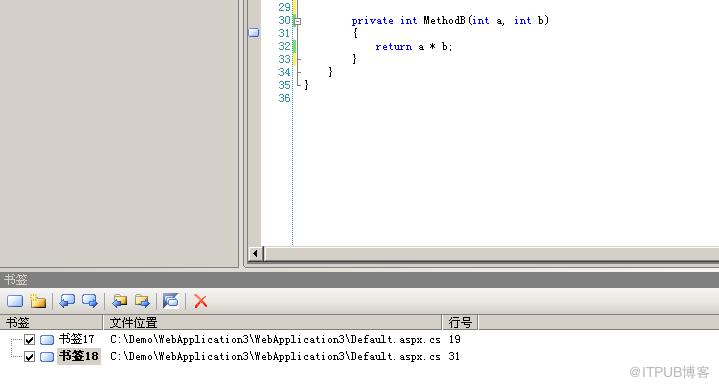Image resolution: width=719 pixels, height=387 pixels.
Task: Sort by the 书签 column header
Action: pos(51,322)
